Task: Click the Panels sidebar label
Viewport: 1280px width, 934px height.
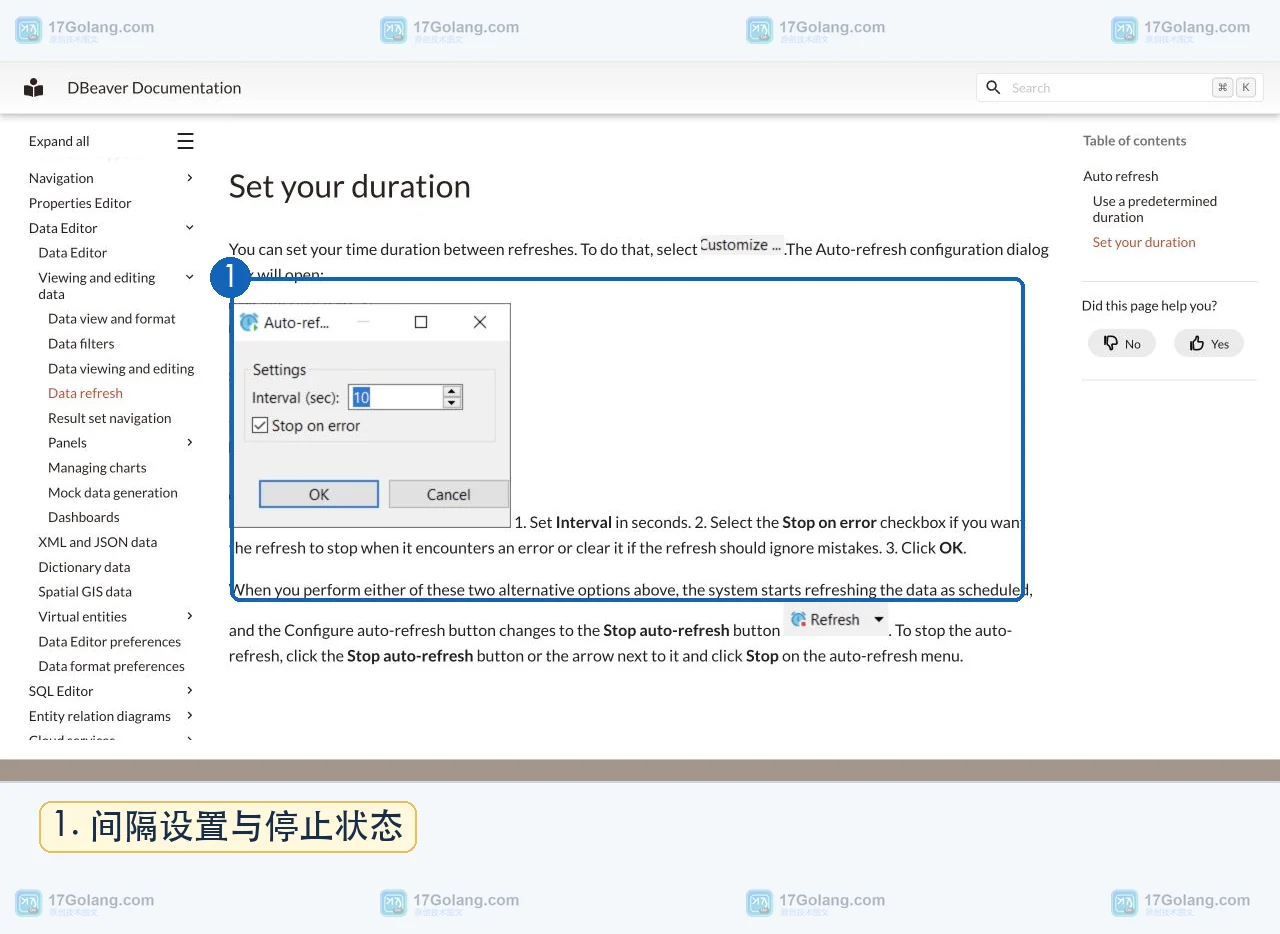Action: 67,442
